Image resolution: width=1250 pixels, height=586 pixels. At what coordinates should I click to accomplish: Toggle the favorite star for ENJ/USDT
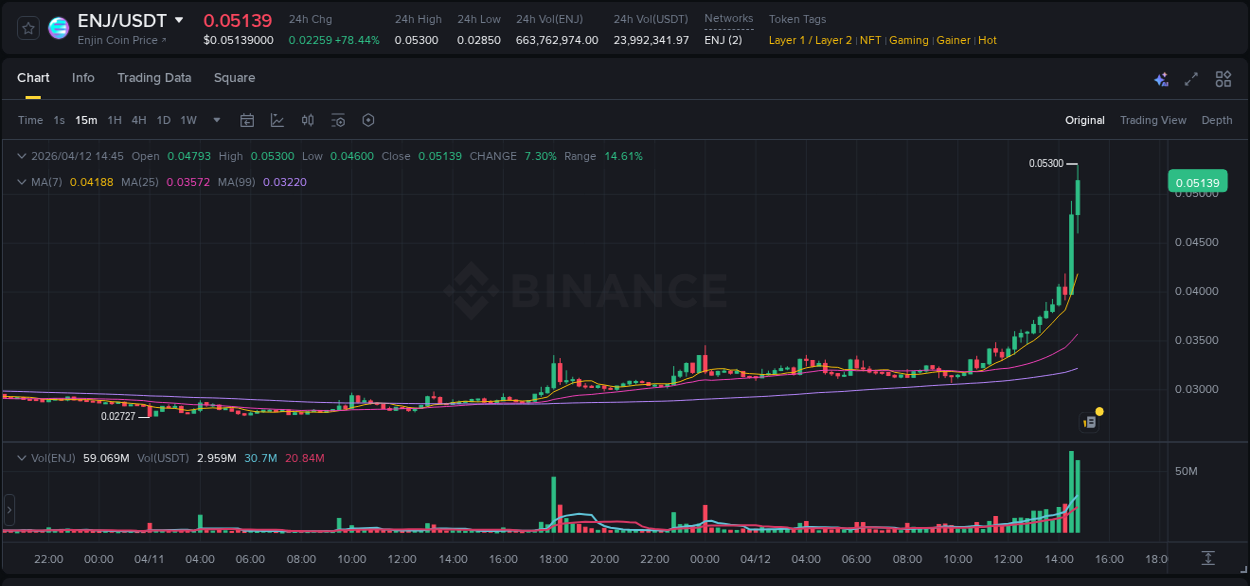tap(27, 27)
